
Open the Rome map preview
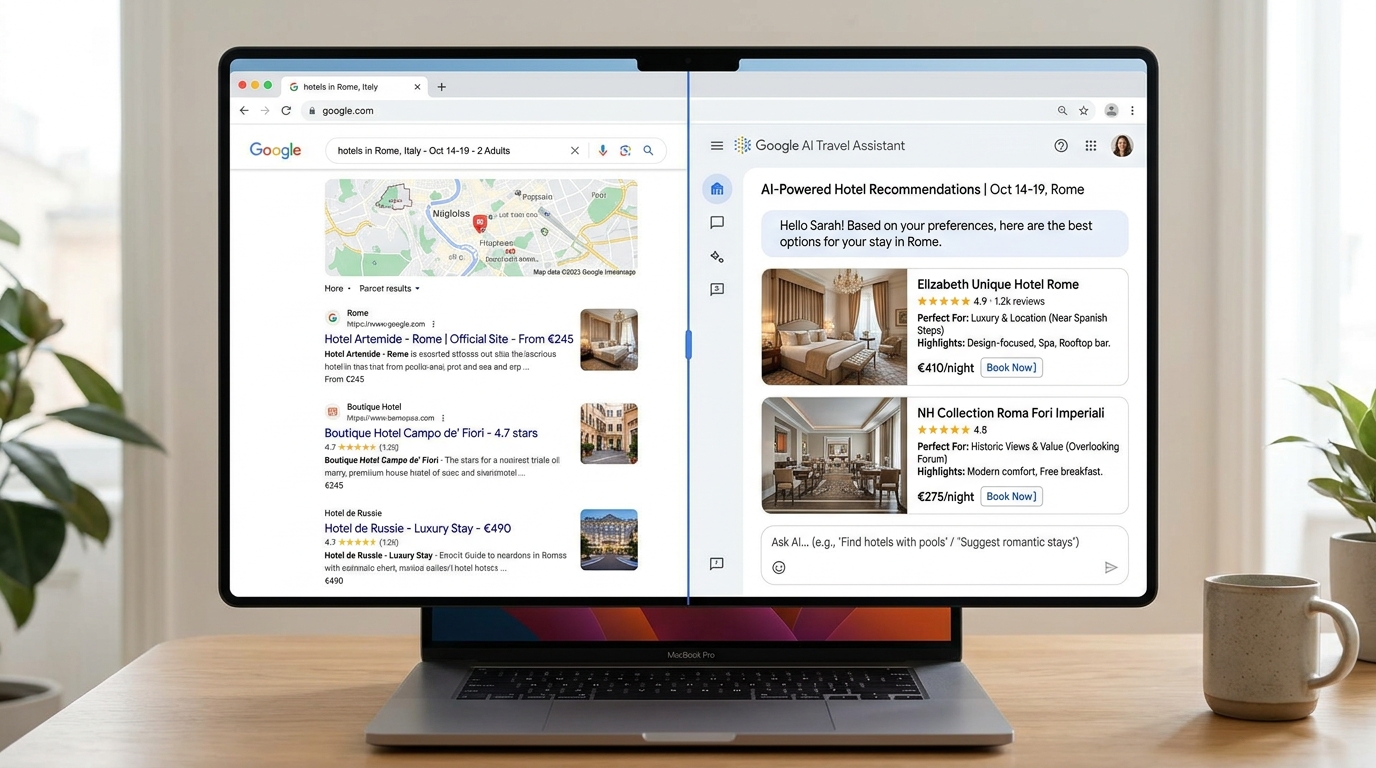(481, 228)
